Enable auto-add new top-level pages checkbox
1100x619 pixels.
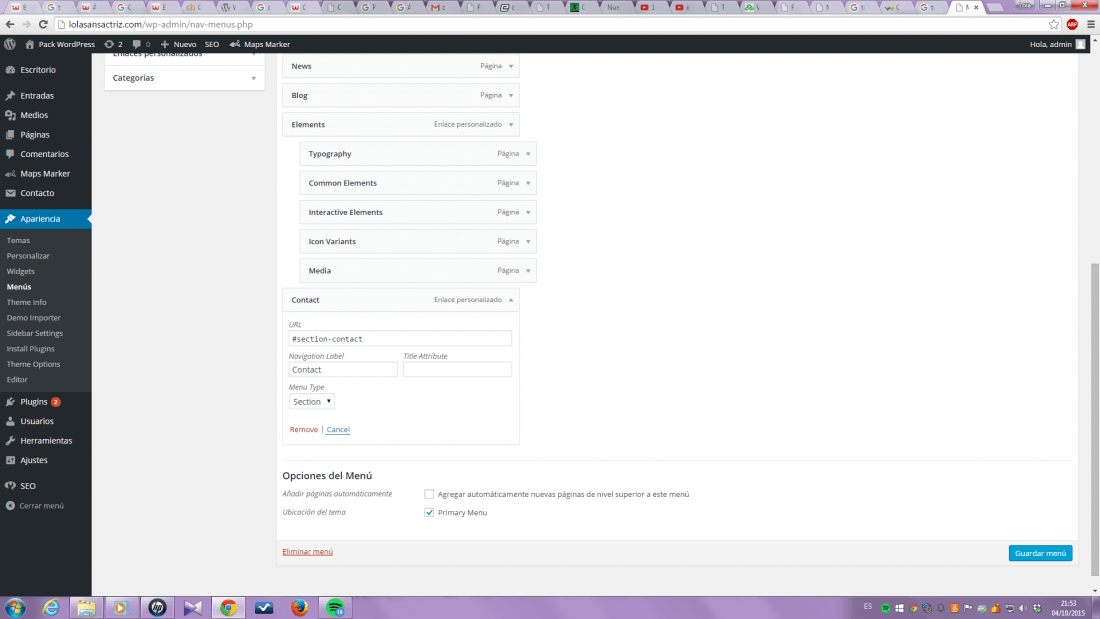click(x=429, y=494)
